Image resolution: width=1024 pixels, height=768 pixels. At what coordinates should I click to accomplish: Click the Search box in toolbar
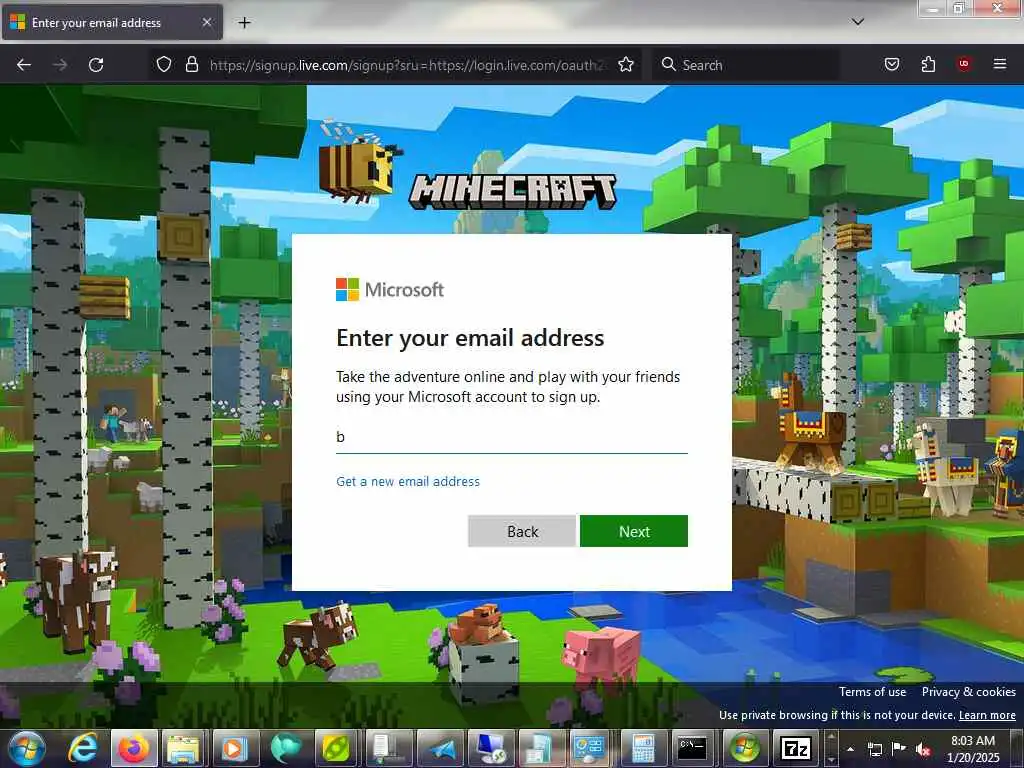tap(746, 65)
